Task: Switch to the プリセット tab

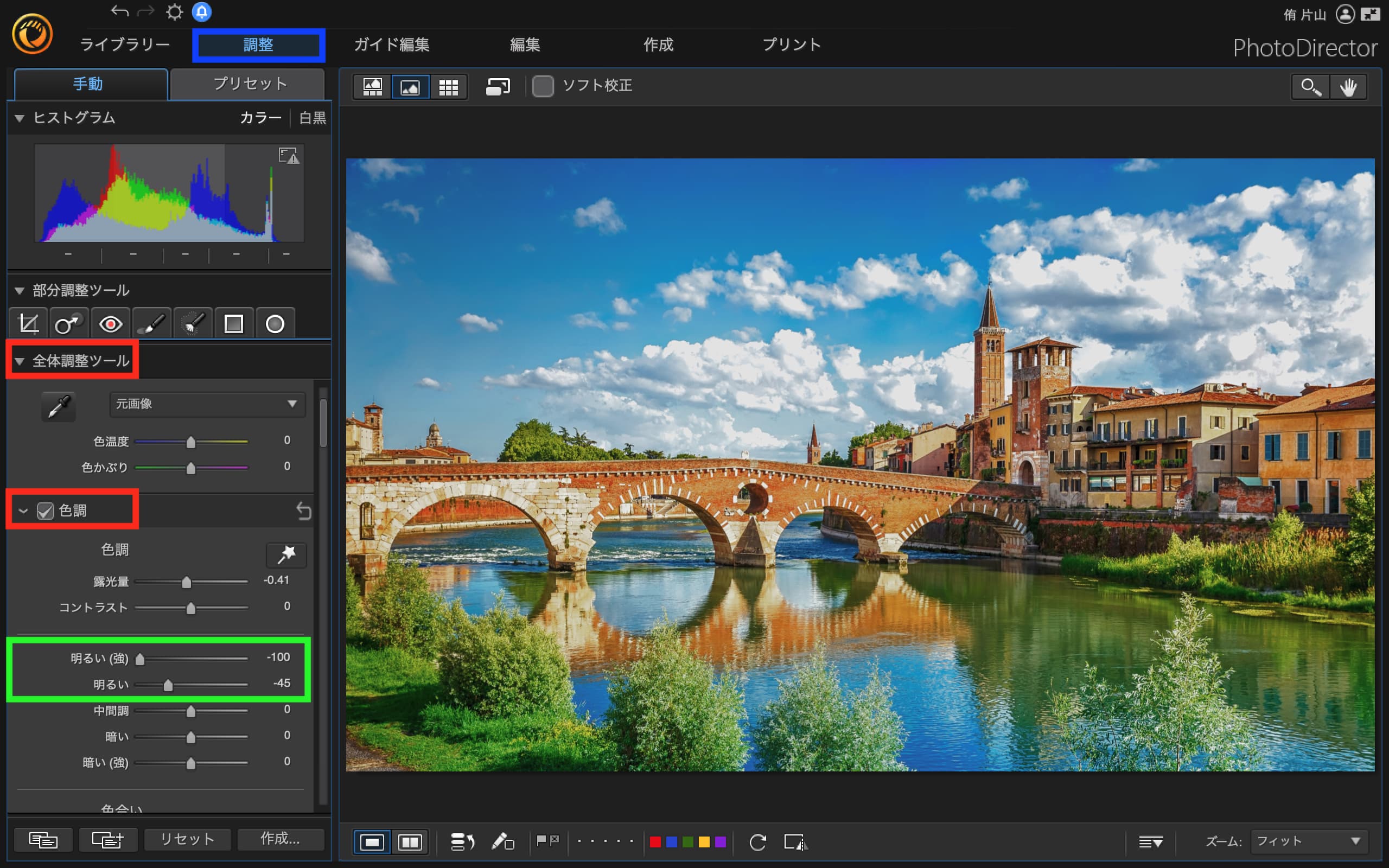Action: [249, 85]
